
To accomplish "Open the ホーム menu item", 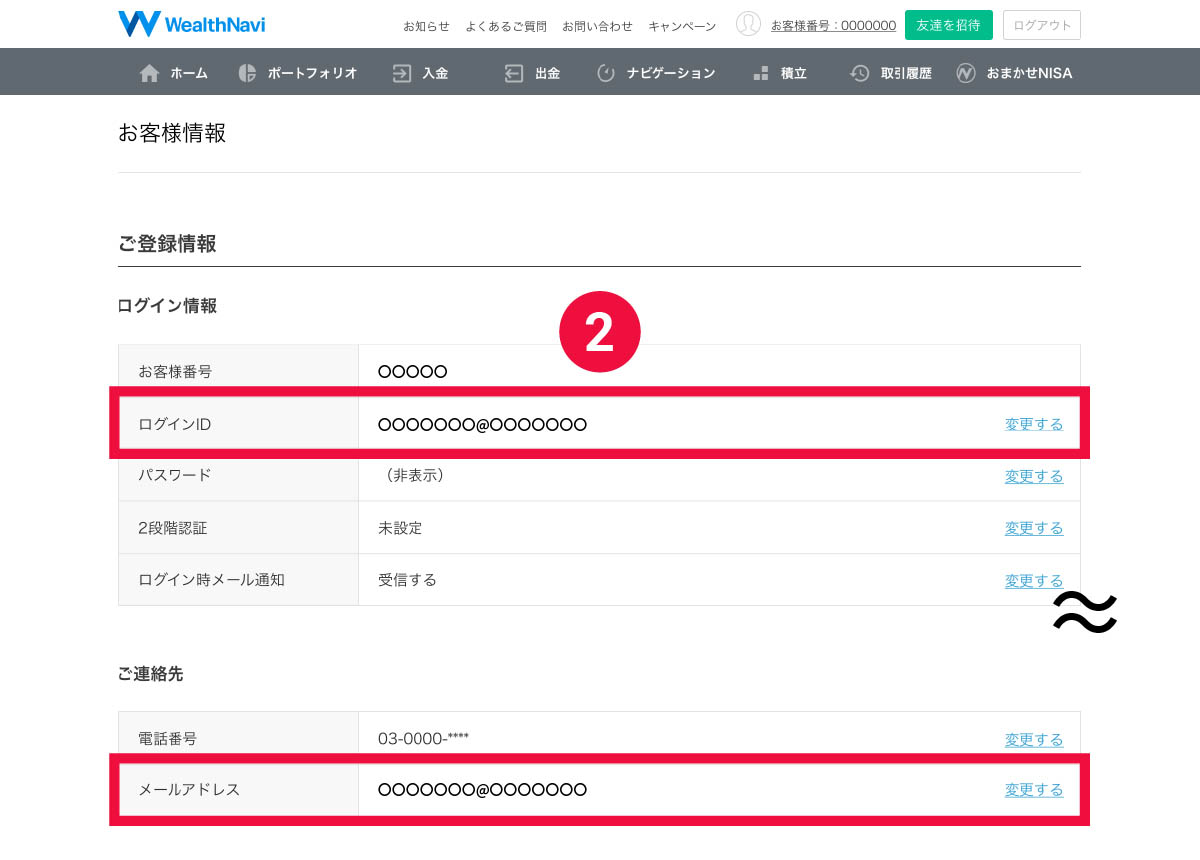I will [x=189, y=73].
